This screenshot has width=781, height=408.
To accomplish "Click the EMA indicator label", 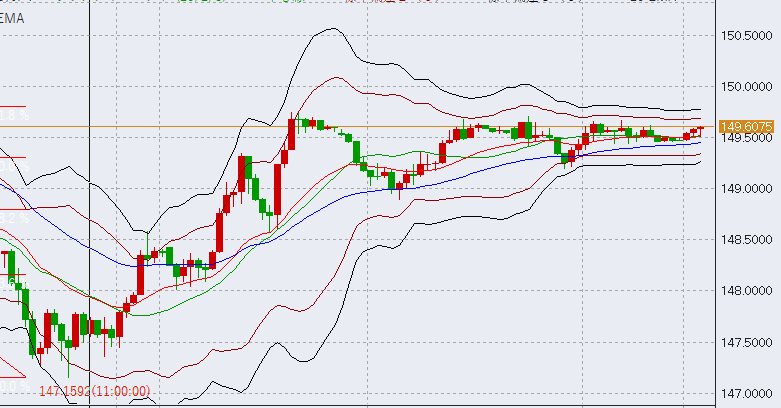I will (x=14, y=19).
